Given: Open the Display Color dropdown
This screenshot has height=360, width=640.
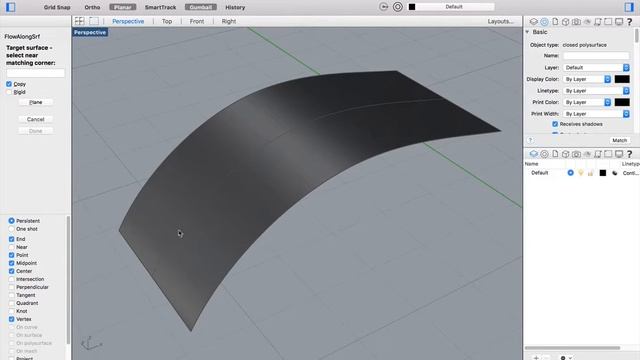Looking at the screenshot, I should point(587,79).
